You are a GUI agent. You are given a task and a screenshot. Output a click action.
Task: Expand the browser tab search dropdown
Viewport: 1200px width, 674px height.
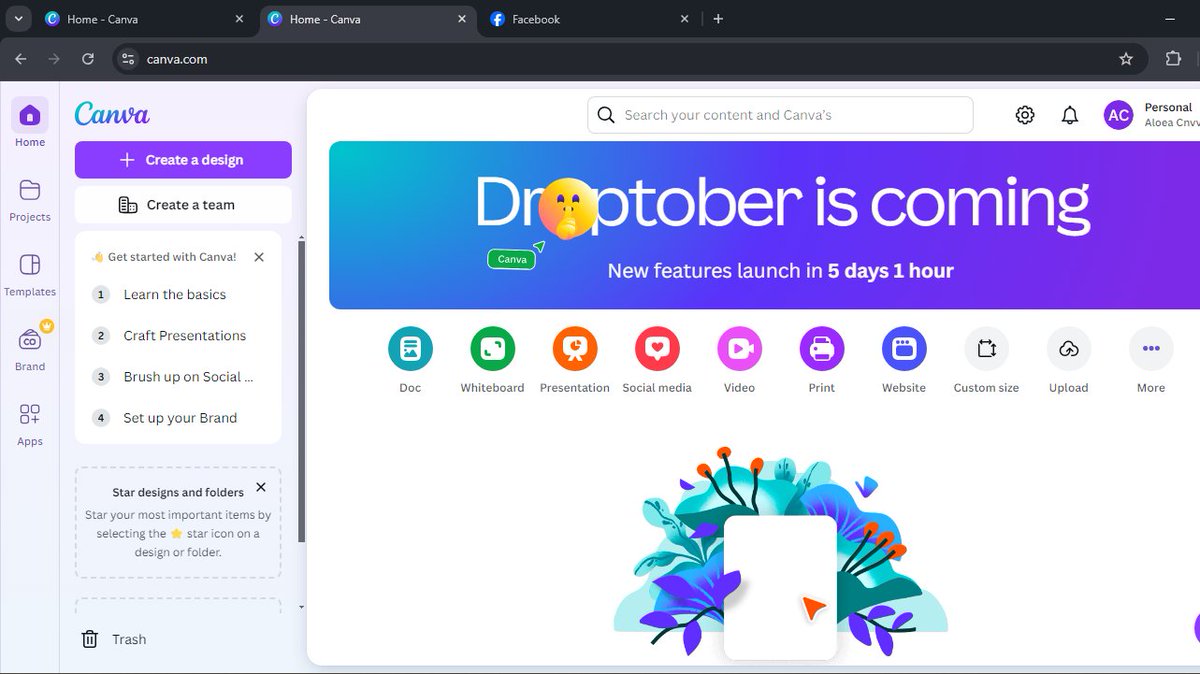[17, 19]
